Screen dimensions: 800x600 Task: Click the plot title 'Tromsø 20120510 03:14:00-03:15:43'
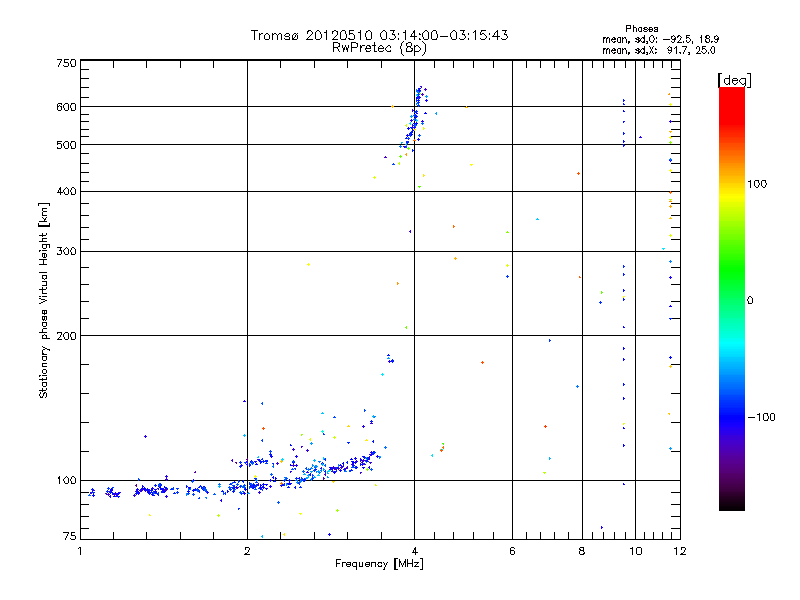379,35
